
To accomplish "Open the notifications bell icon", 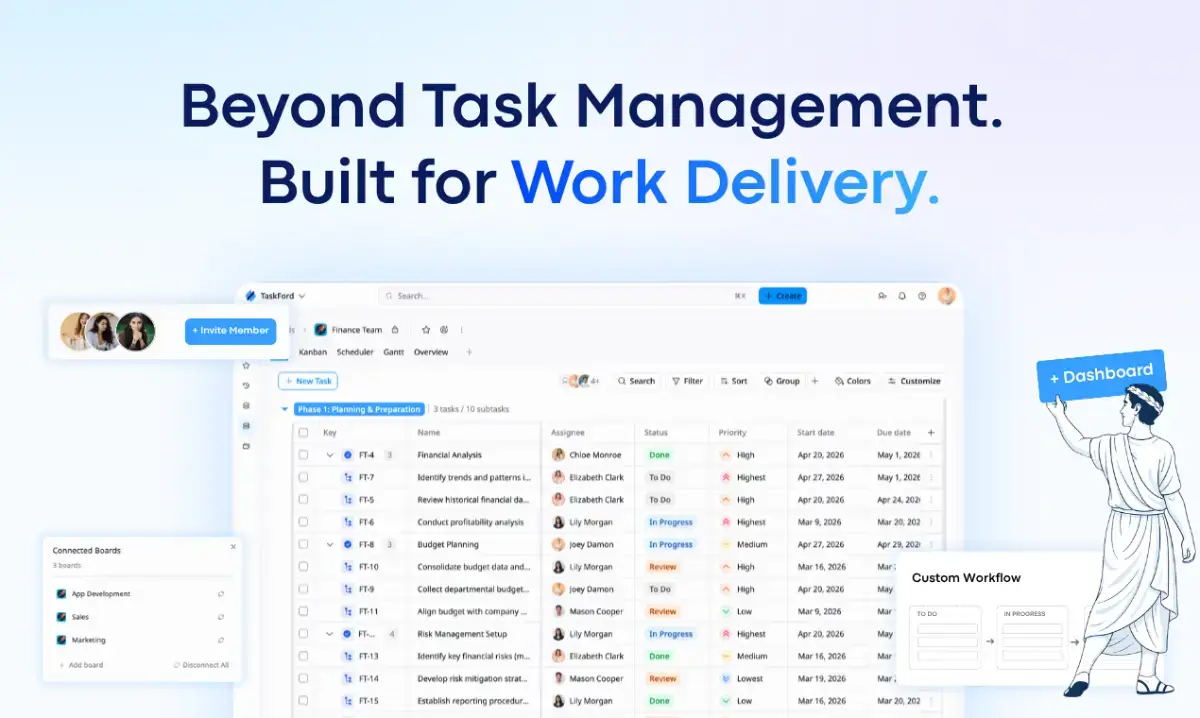I will [902, 296].
